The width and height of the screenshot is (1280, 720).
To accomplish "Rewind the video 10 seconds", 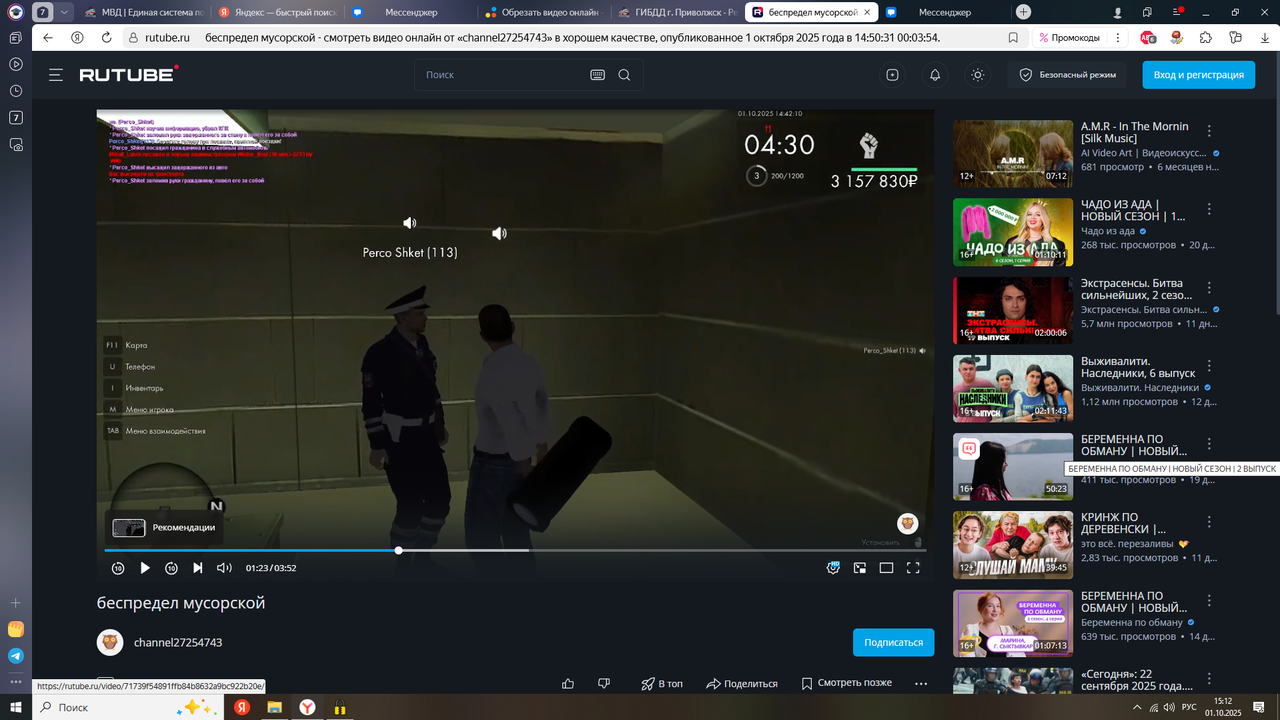I will [118, 568].
